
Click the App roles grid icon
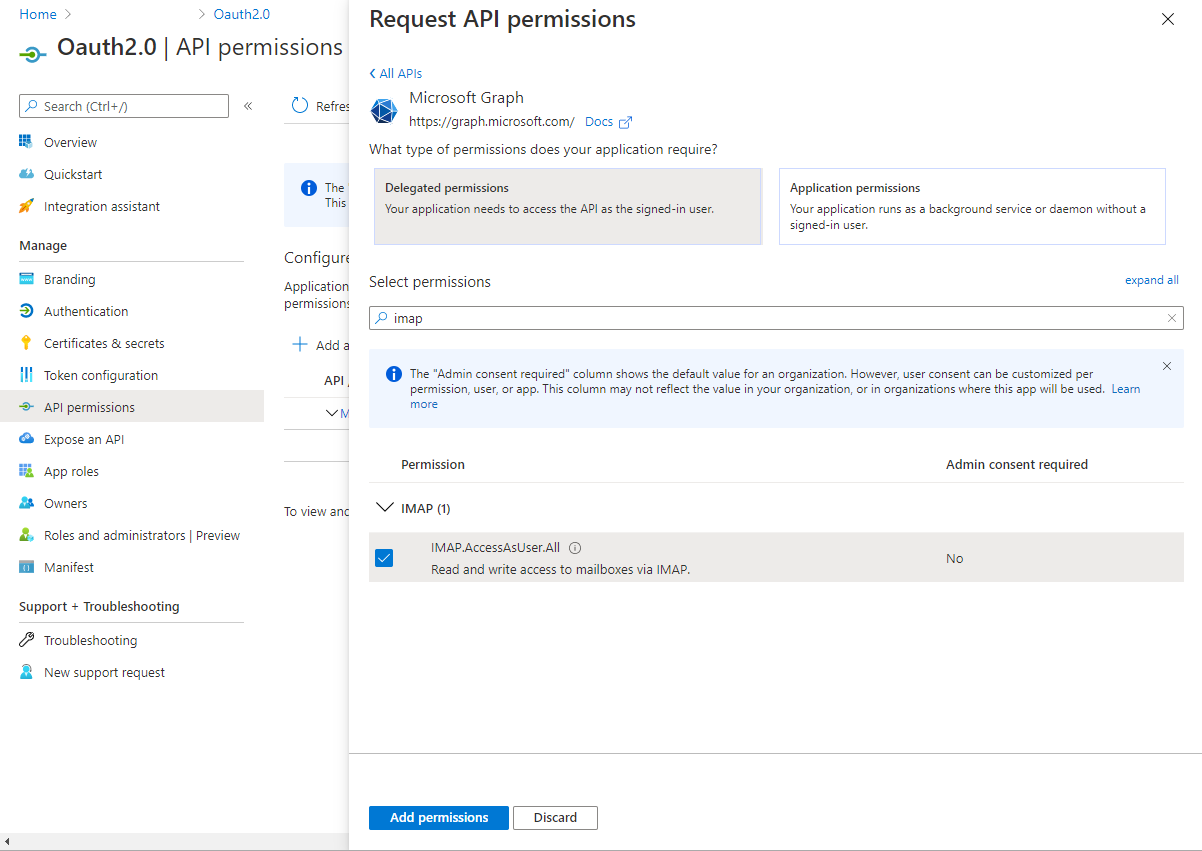(x=26, y=471)
